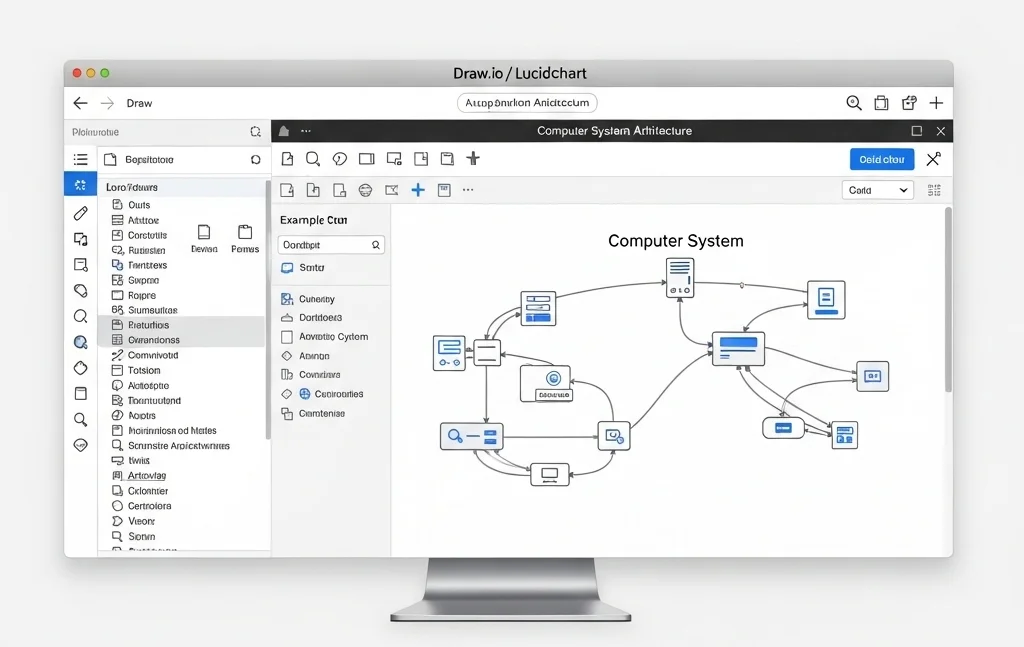
Task: Select the blue globe search sidebar icon
Action: point(80,342)
